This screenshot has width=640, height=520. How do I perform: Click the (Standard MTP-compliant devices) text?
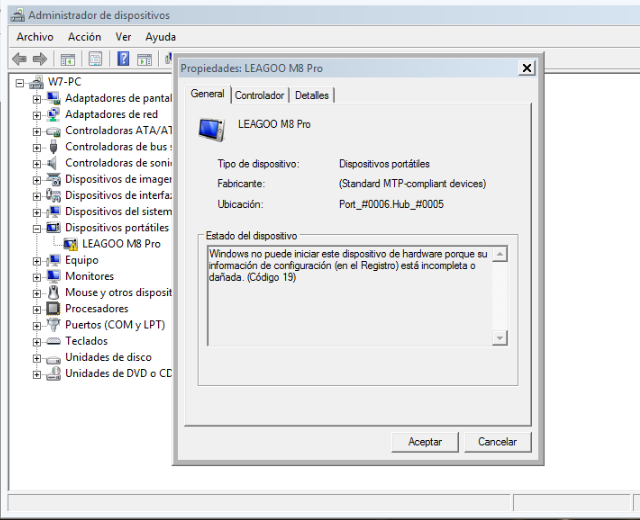(412, 184)
